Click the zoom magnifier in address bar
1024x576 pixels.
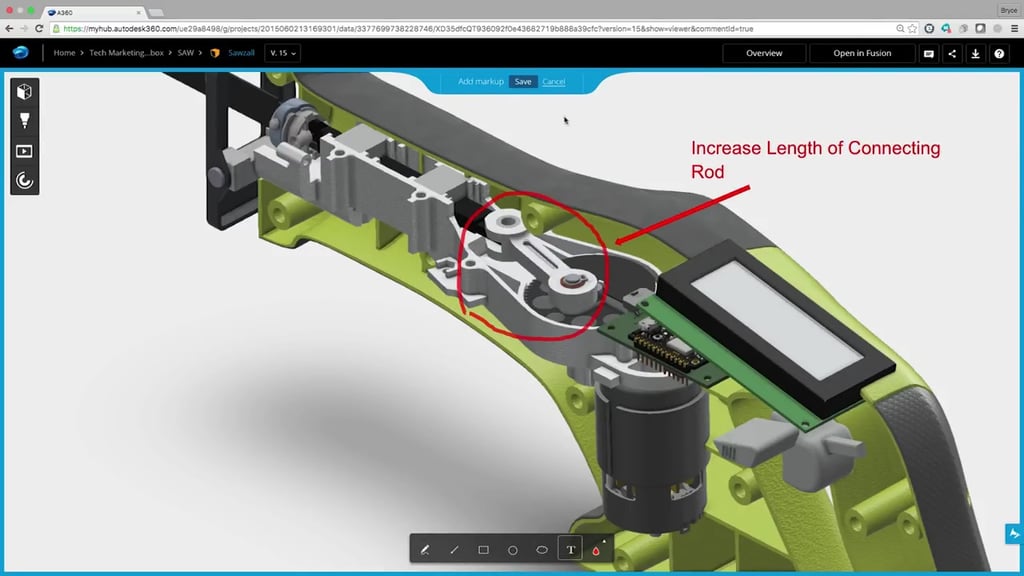[900, 29]
